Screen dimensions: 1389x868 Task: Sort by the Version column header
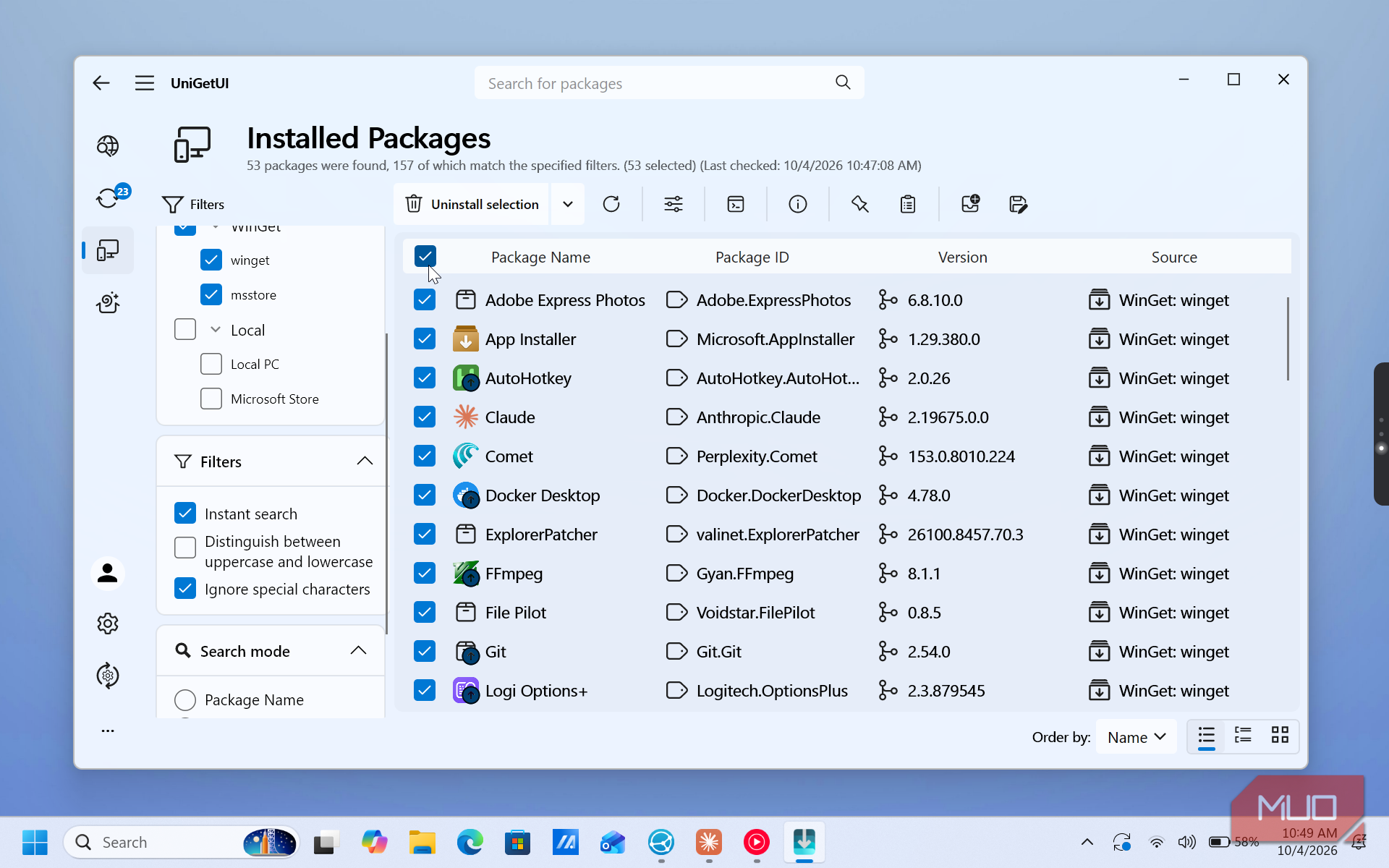point(962,257)
